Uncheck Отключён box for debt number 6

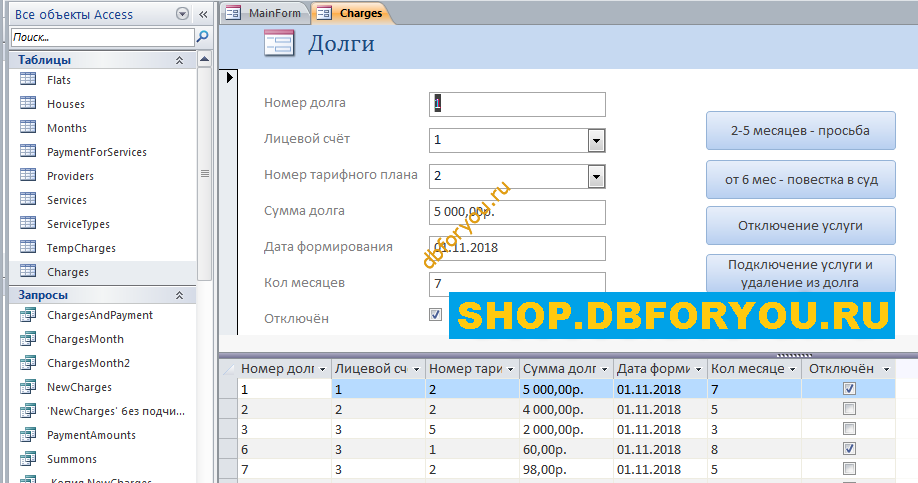849,448
